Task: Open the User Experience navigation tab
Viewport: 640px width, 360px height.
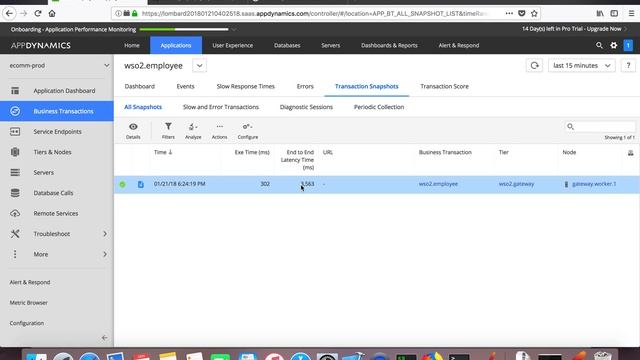Action: pos(233,45)
